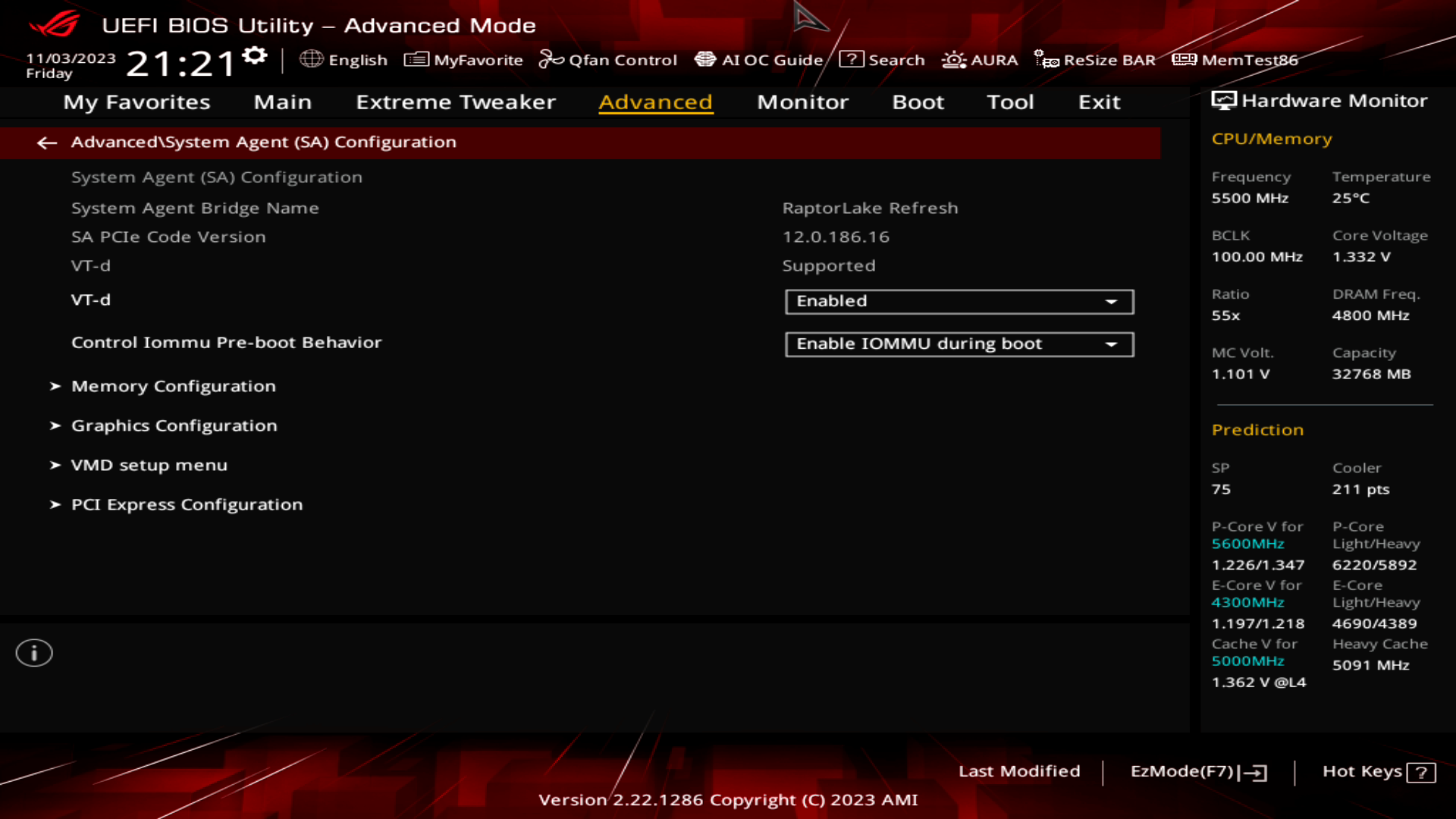Click the back arrow to leave SA Configuration
Image resolution: width=1456 pixels, height=819 pixels.
(x=48, y=143)
